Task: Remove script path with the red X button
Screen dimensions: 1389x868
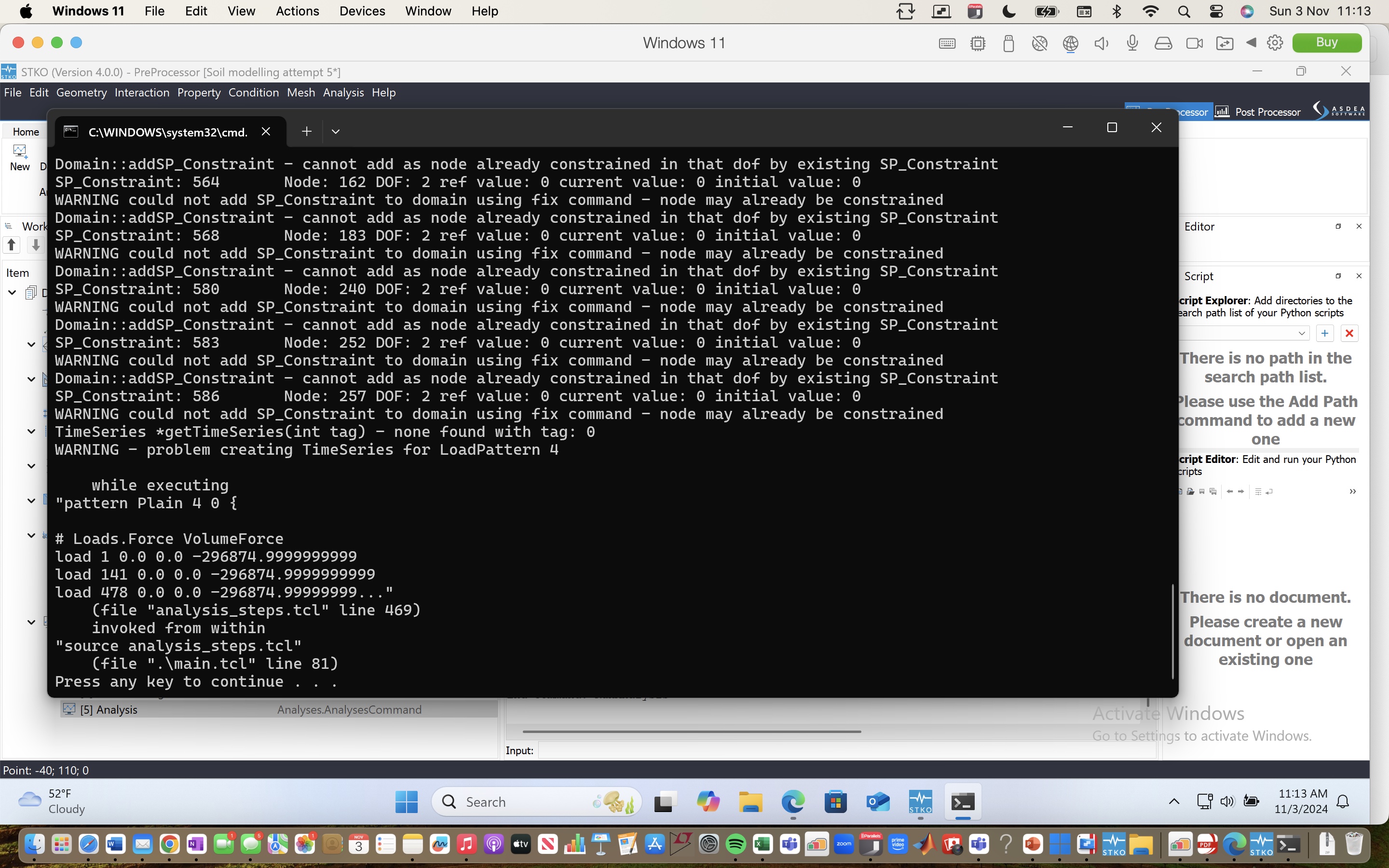Action: coord(1349,333)
